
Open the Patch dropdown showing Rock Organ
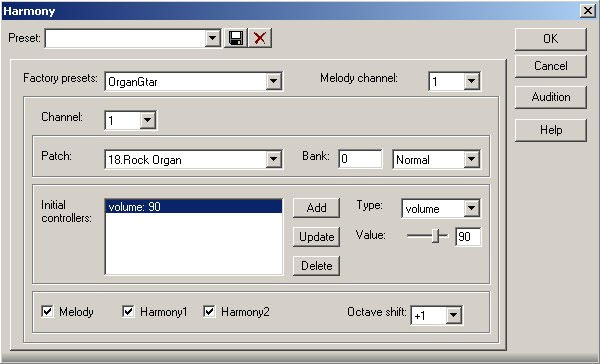pyautogui.click(x=274, y=159)
